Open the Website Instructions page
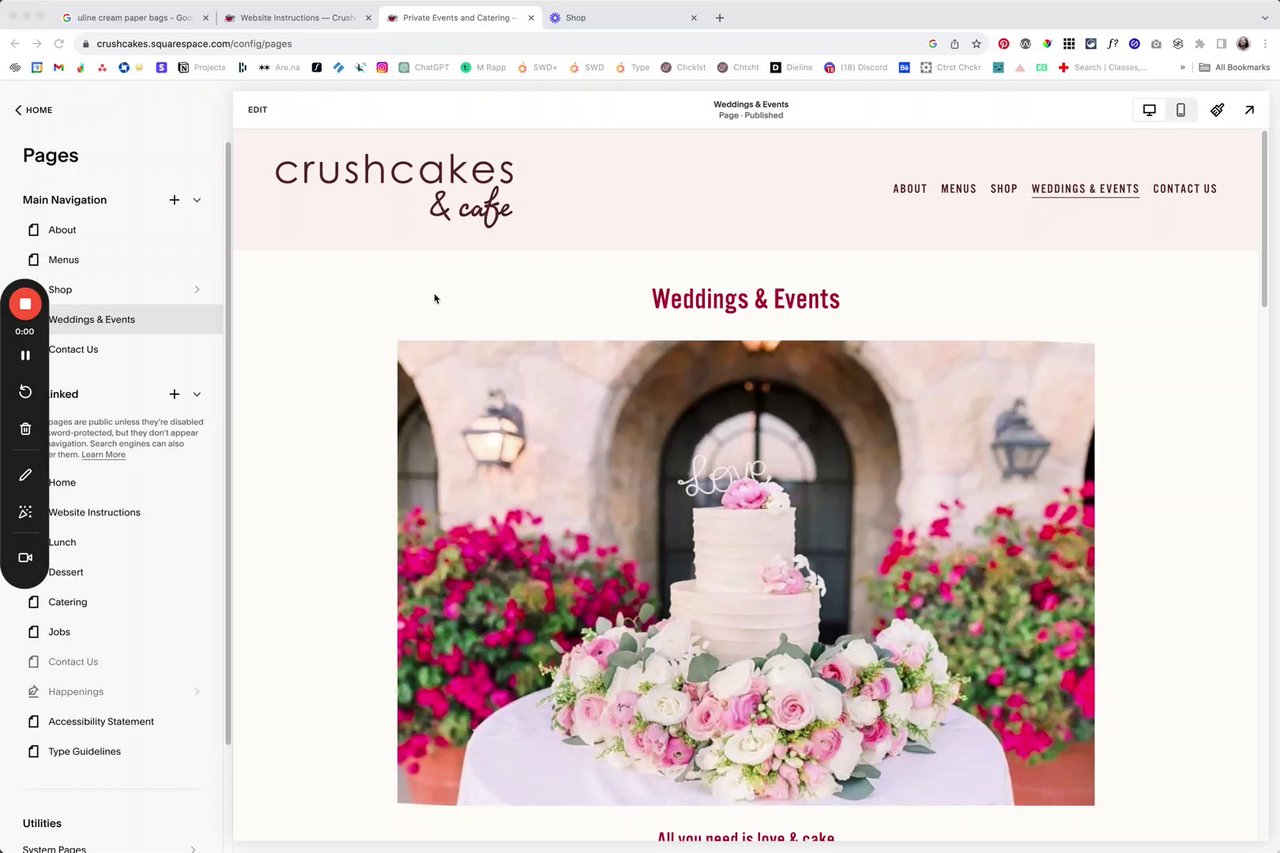 [x=94, y=512]
